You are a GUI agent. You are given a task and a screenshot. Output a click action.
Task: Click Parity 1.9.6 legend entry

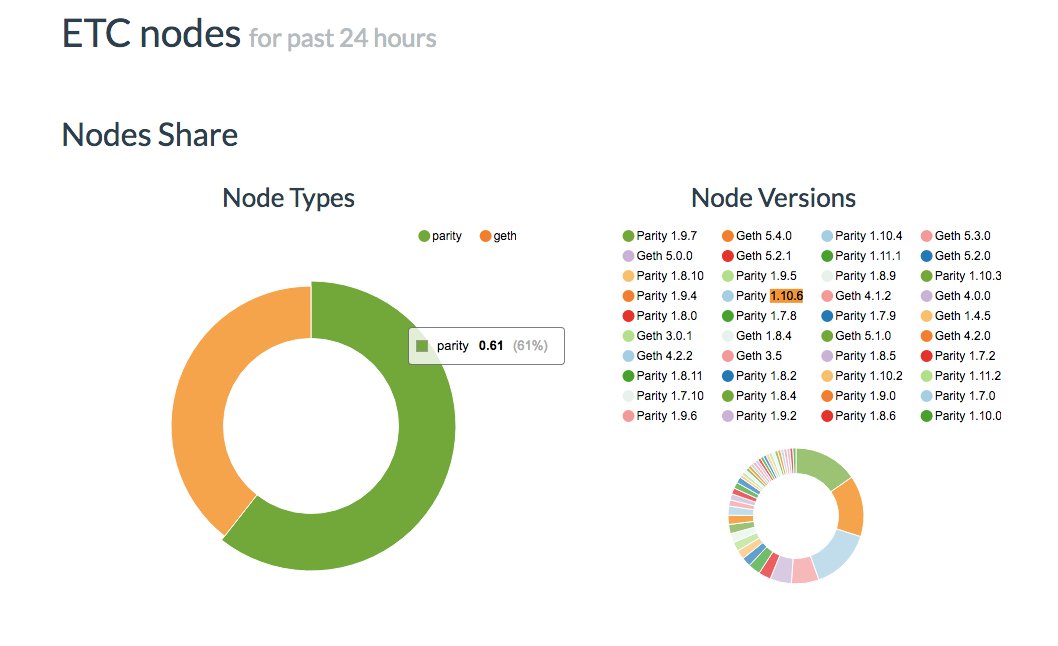tap(660, 416)
